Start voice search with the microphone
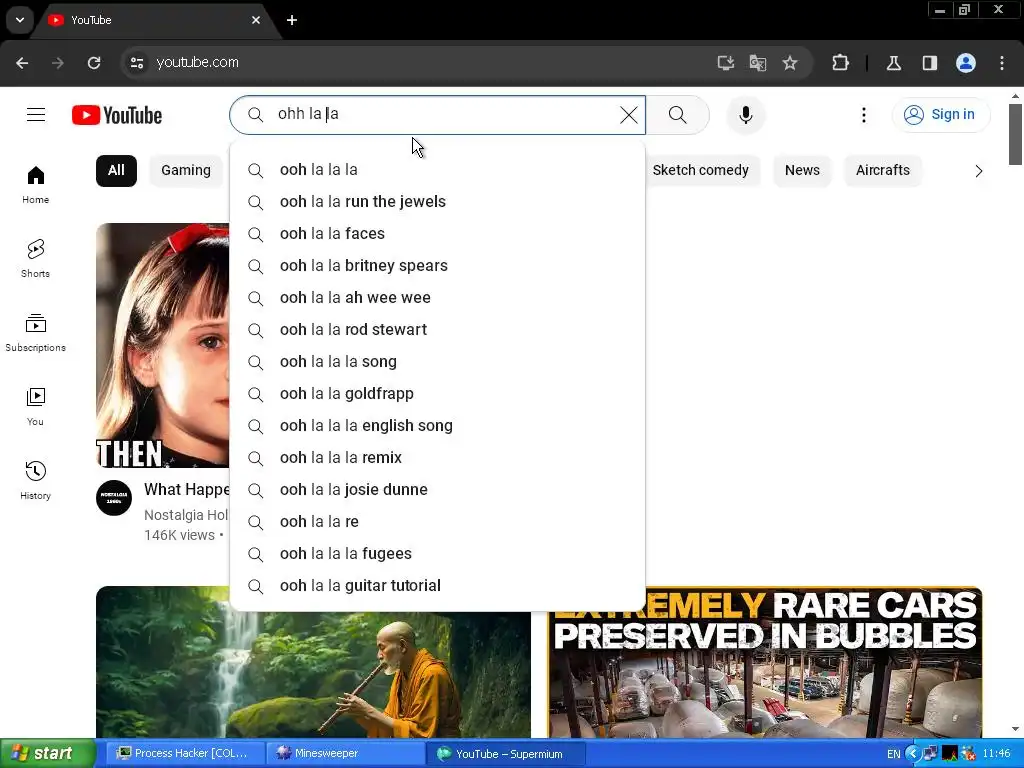Screen dimensions: 1024x768 coord(745,115)
